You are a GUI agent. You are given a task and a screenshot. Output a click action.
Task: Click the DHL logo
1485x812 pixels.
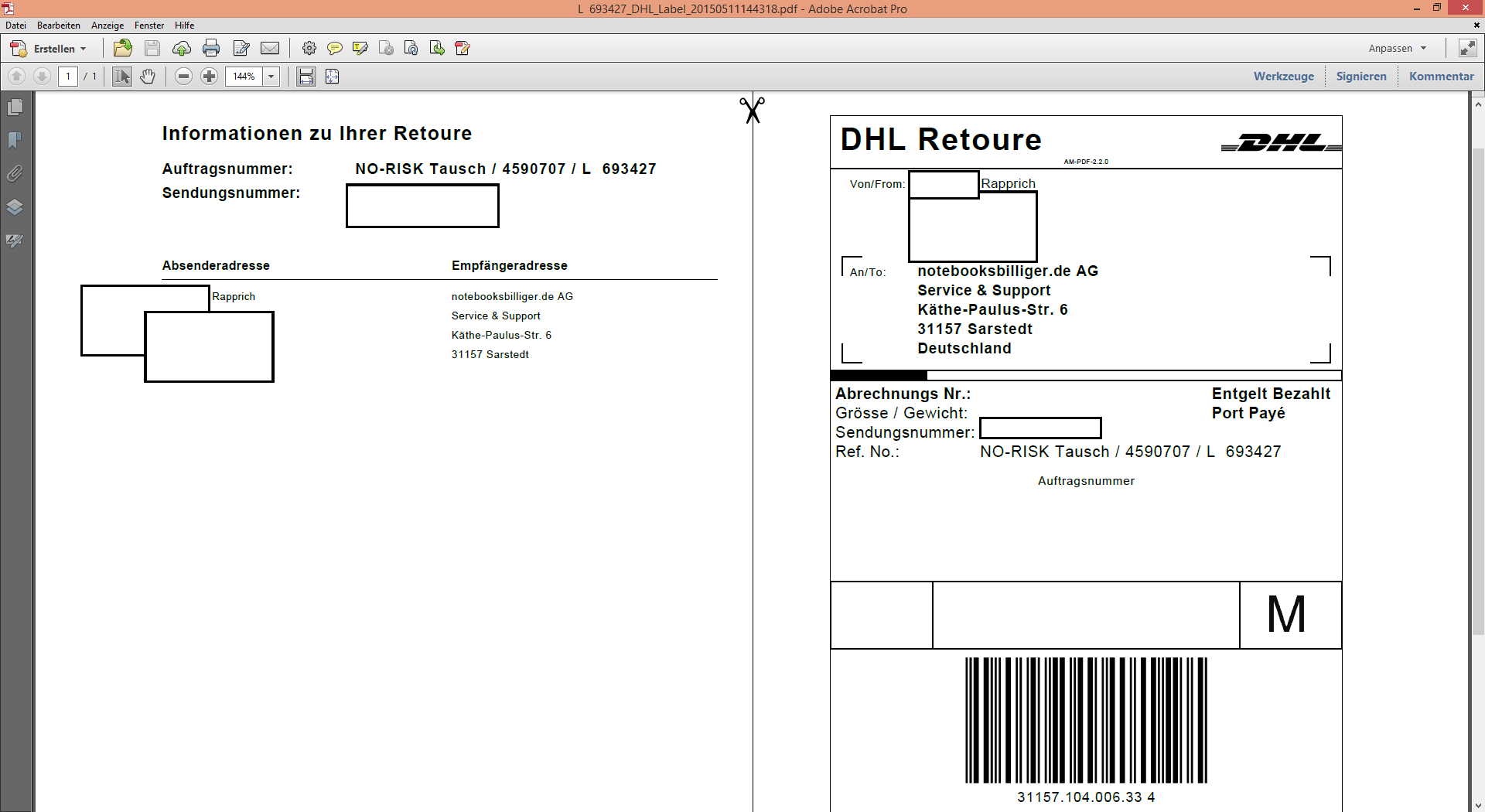tap(1281, 143)
